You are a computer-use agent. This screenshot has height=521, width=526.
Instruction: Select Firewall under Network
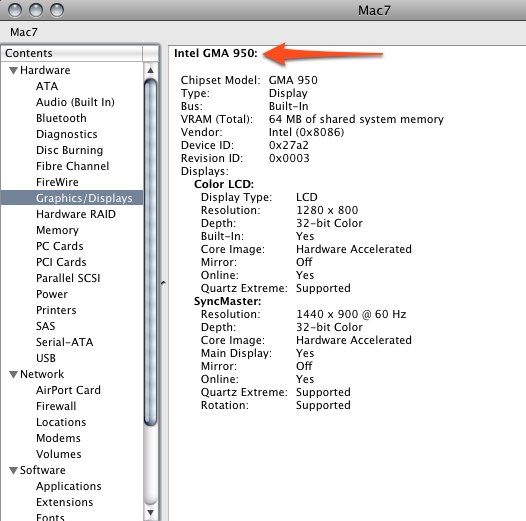(56, 406)
